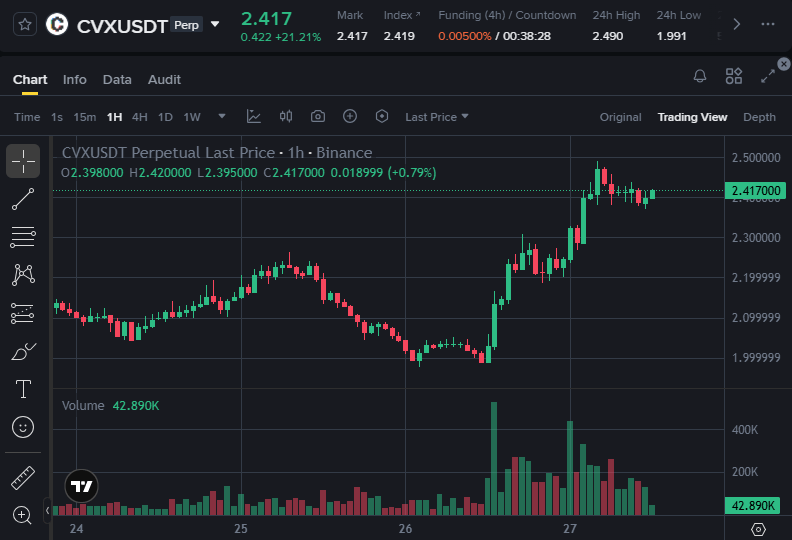This screenshot has height=540, width=792.
Task: Select the Time interval option
Action: click(27, 117)
